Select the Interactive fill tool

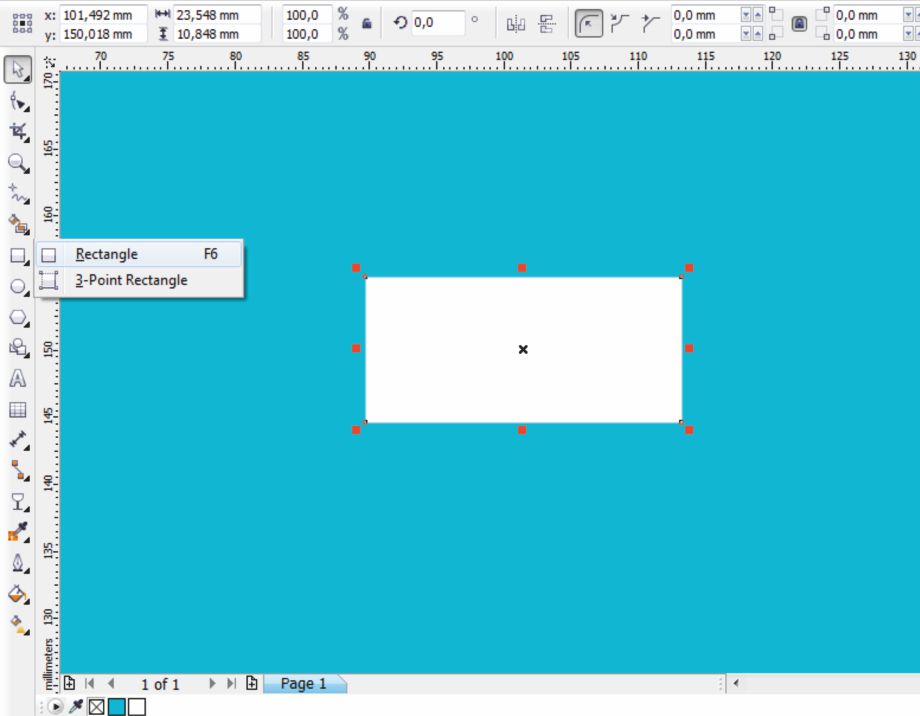point(19,625)
